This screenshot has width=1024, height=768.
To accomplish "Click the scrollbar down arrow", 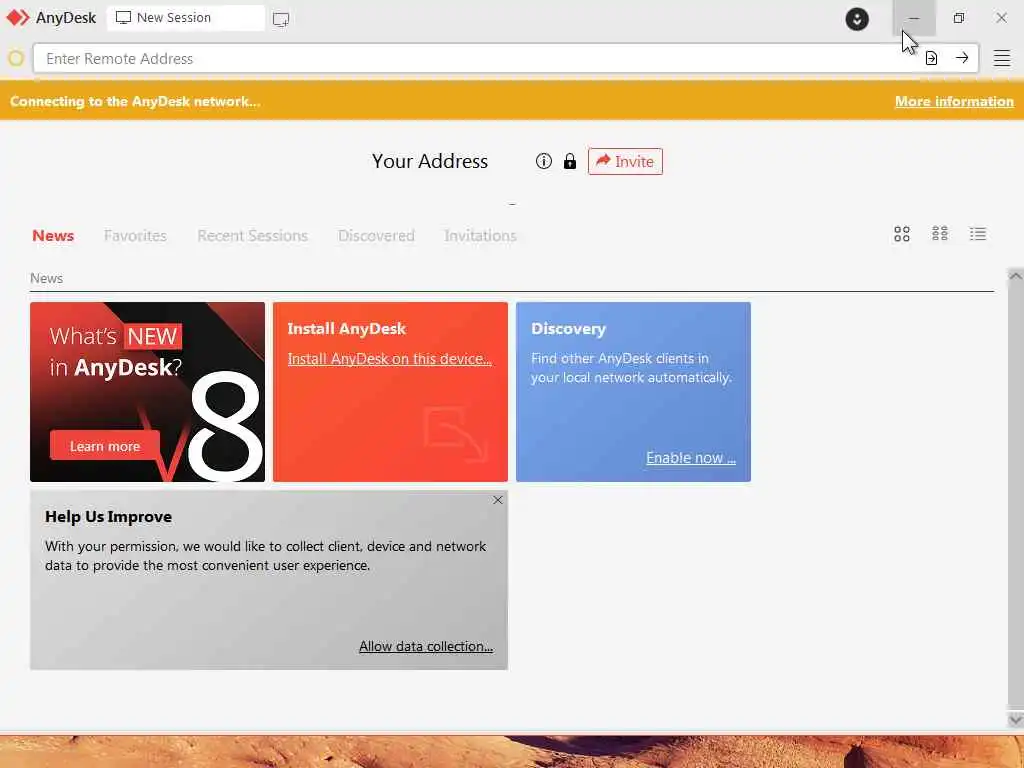I will coord(1015,720).
